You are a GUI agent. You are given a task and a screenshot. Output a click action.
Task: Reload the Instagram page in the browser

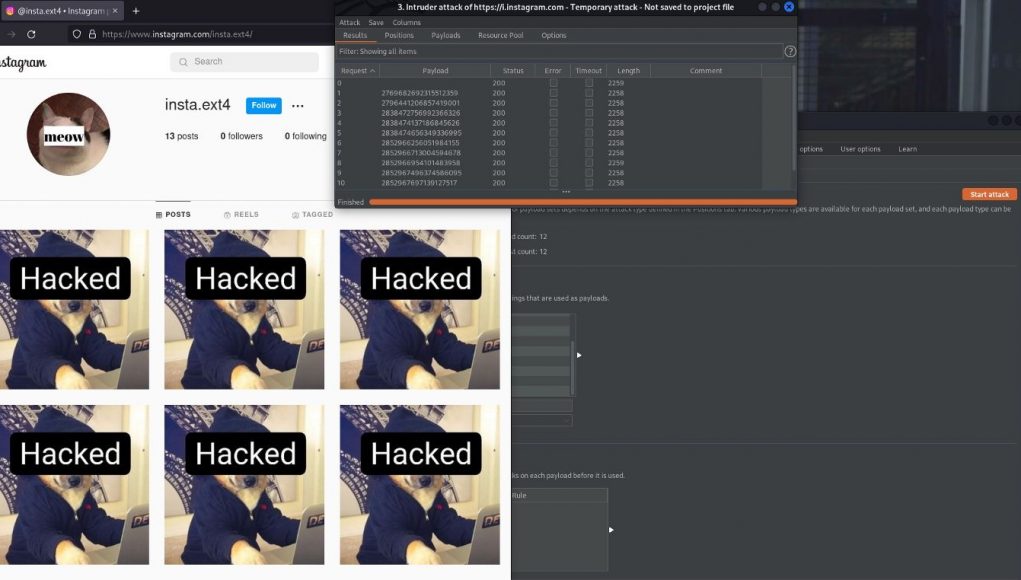point(31,34)
